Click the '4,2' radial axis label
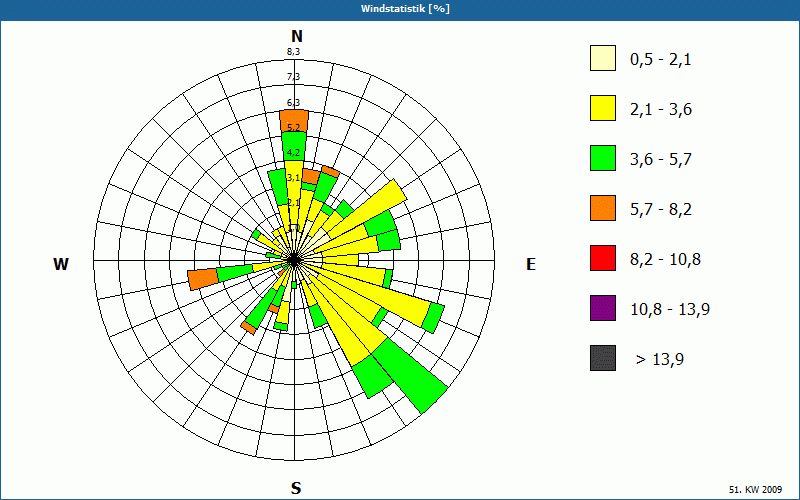The height and width of the screenshot is (500, 800). point(293,153)
